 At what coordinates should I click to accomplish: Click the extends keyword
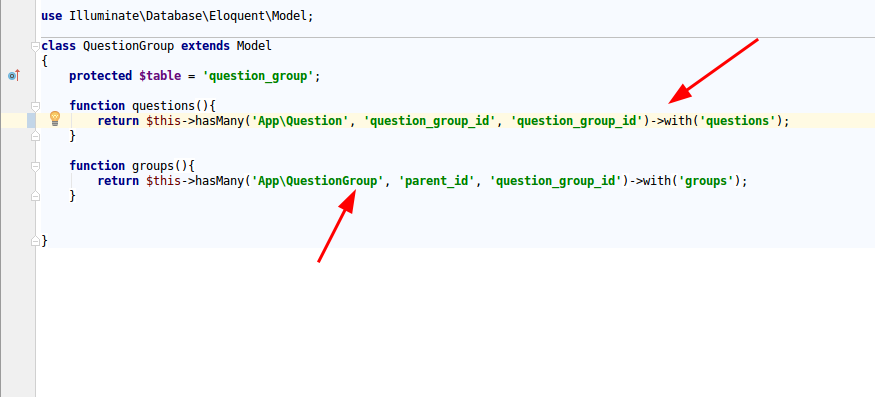205,46
